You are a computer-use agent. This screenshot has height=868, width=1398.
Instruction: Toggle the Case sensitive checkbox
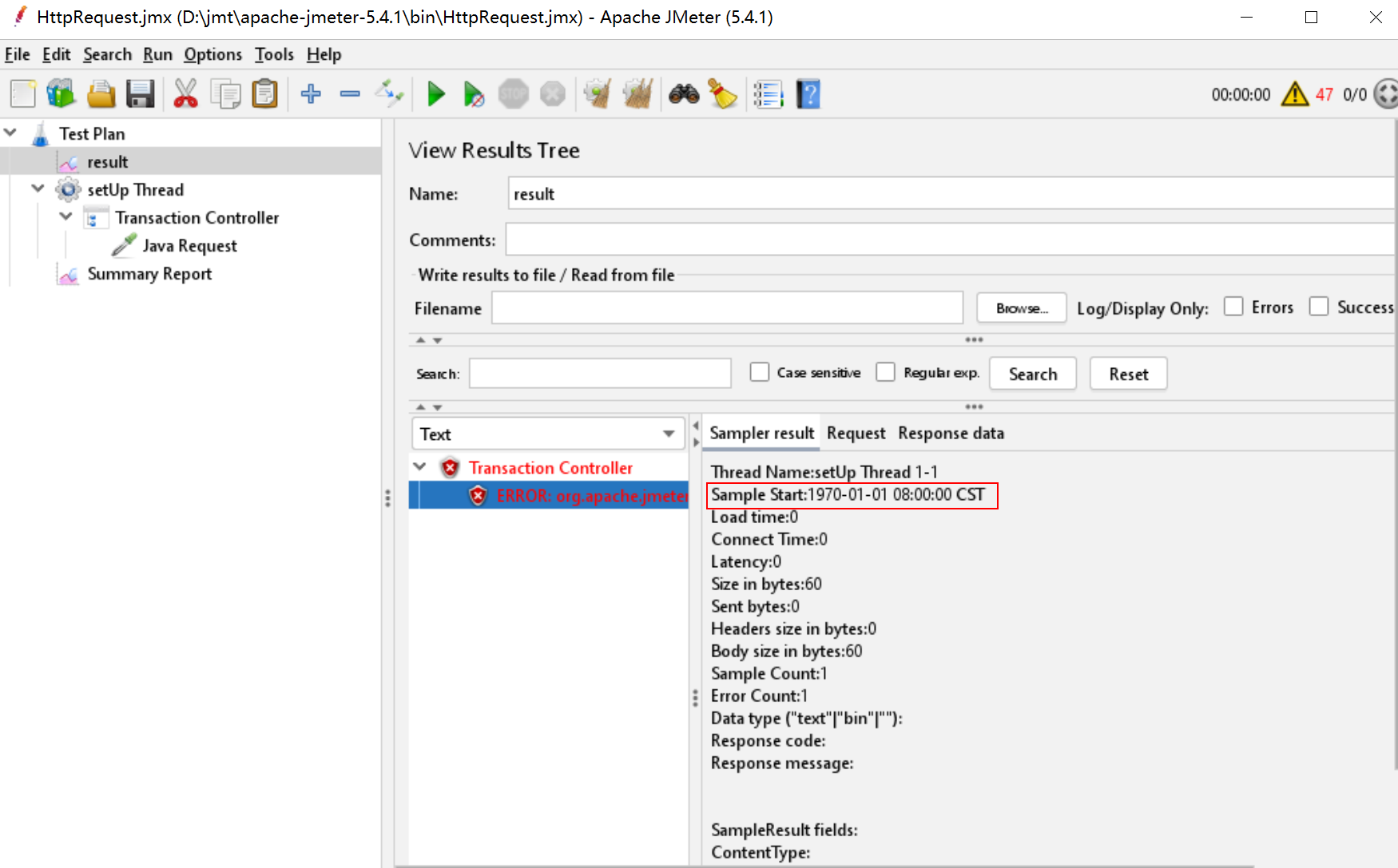[760, 372]
